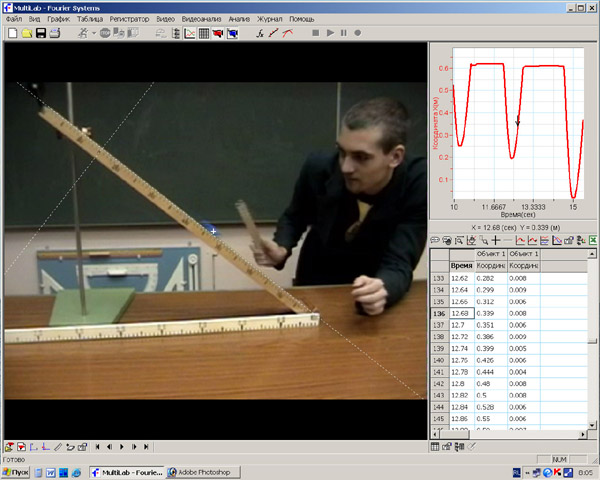Step back one video frame
The height and width of the screenshot is (480, 600).
110,447
